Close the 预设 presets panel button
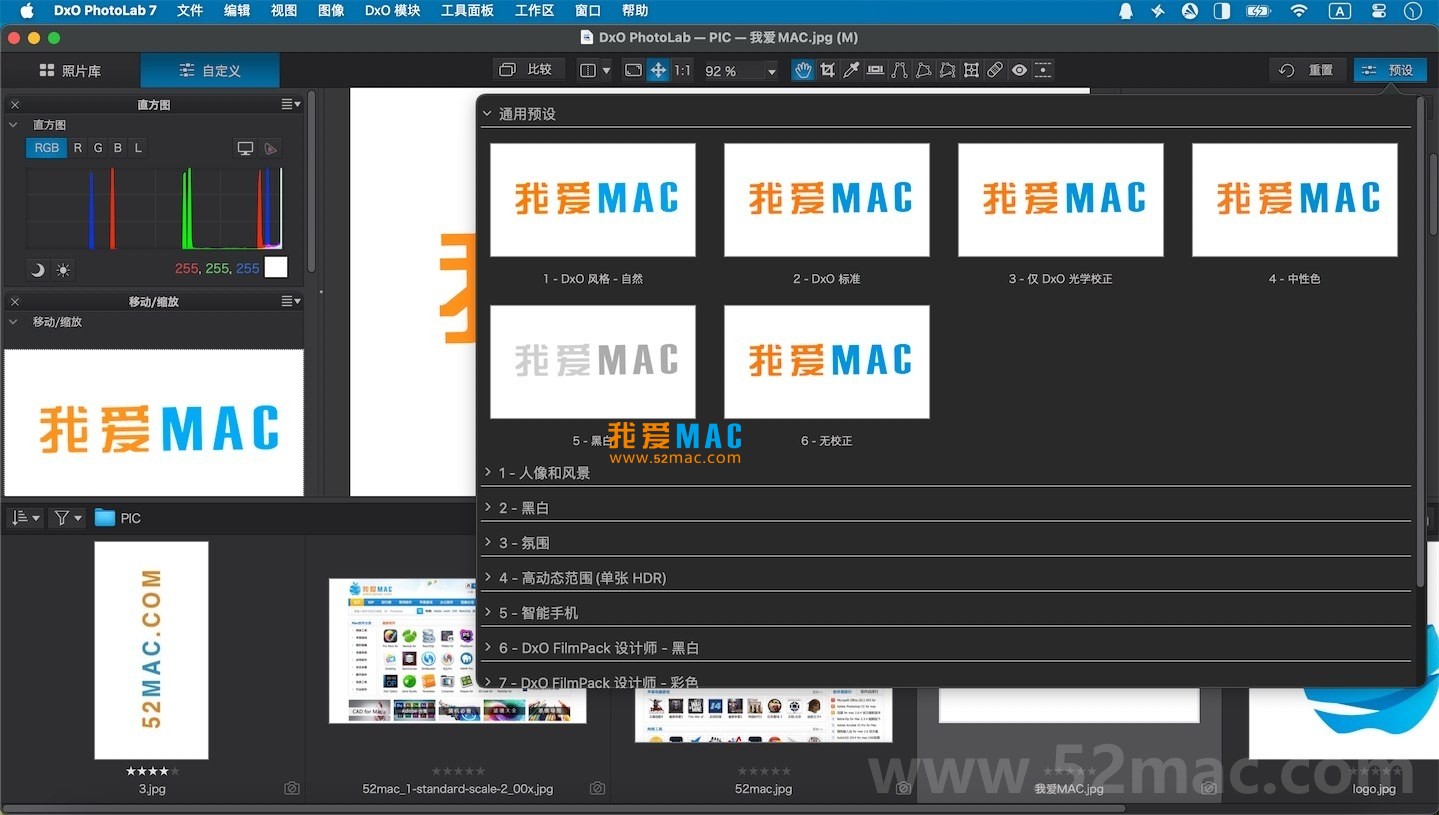Viewport: 1439px width, 815px height. click(x=1388, y=70)
